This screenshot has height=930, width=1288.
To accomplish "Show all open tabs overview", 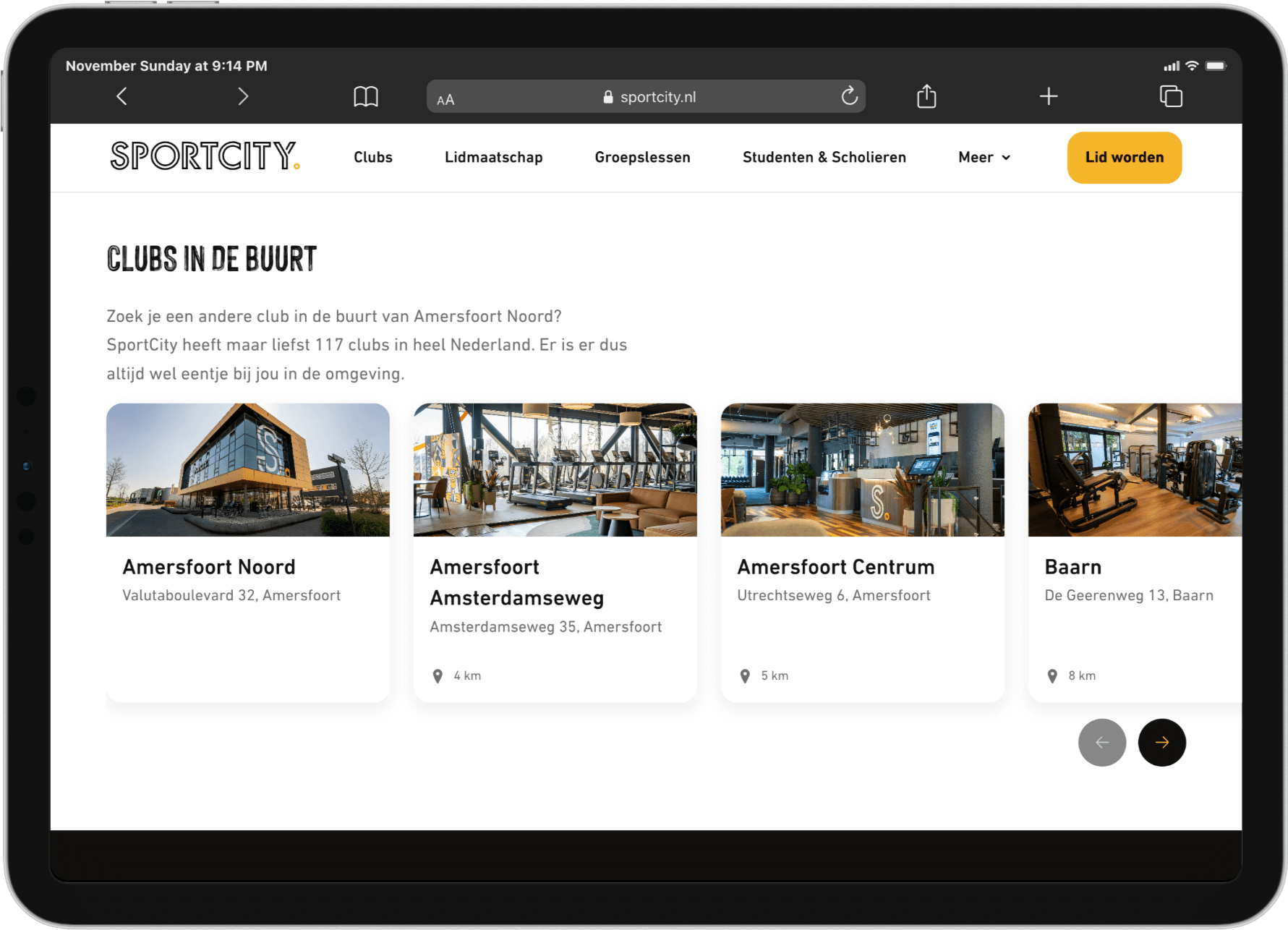I will coord(1171,96).
